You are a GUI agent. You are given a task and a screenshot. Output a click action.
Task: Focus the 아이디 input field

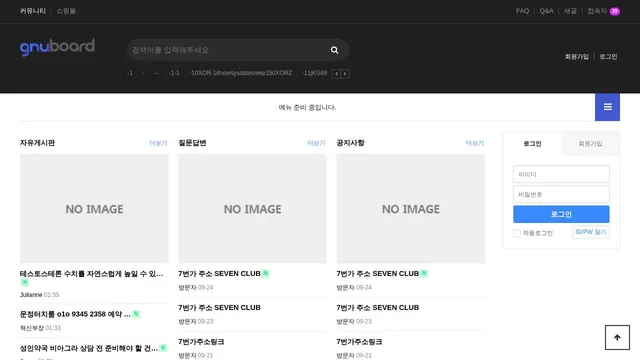tap(561, 174)
